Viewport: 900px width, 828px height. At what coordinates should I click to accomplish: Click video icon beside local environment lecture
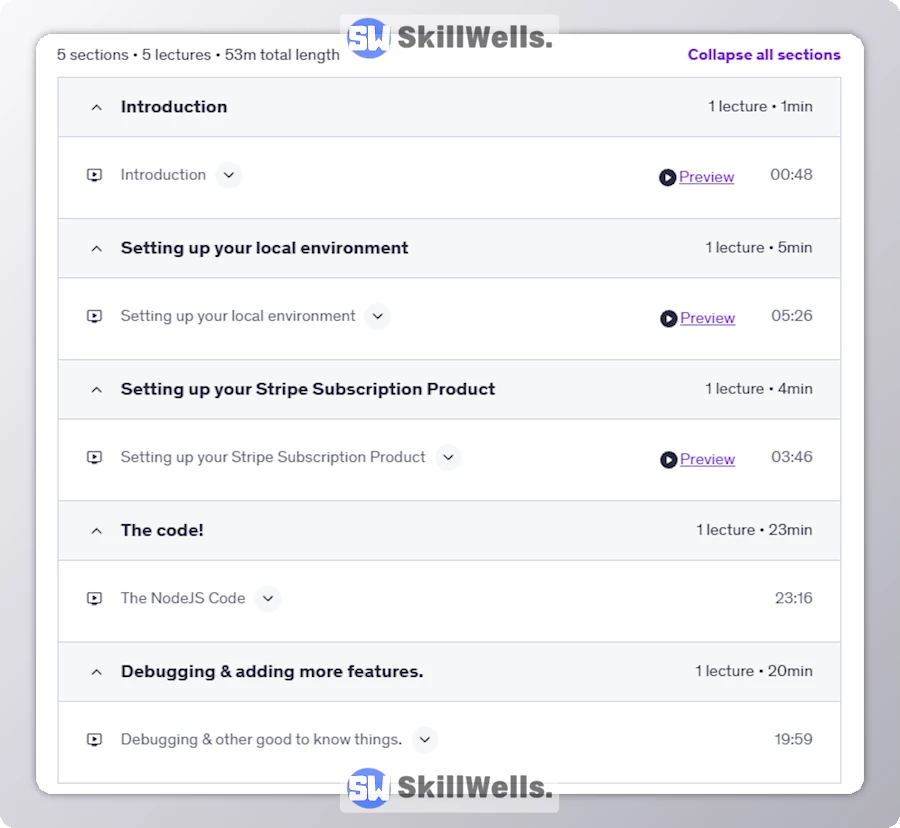tap(95, 316)
